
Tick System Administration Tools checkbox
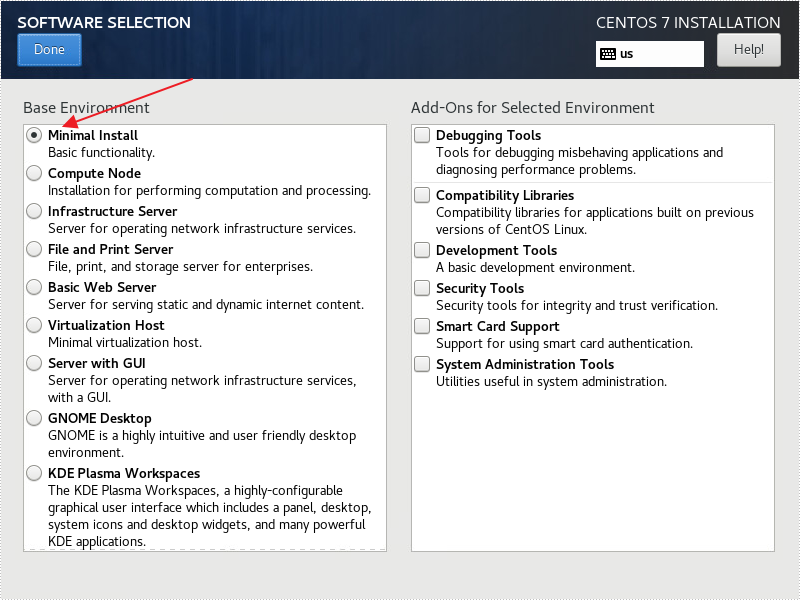(x=422, y=364)
